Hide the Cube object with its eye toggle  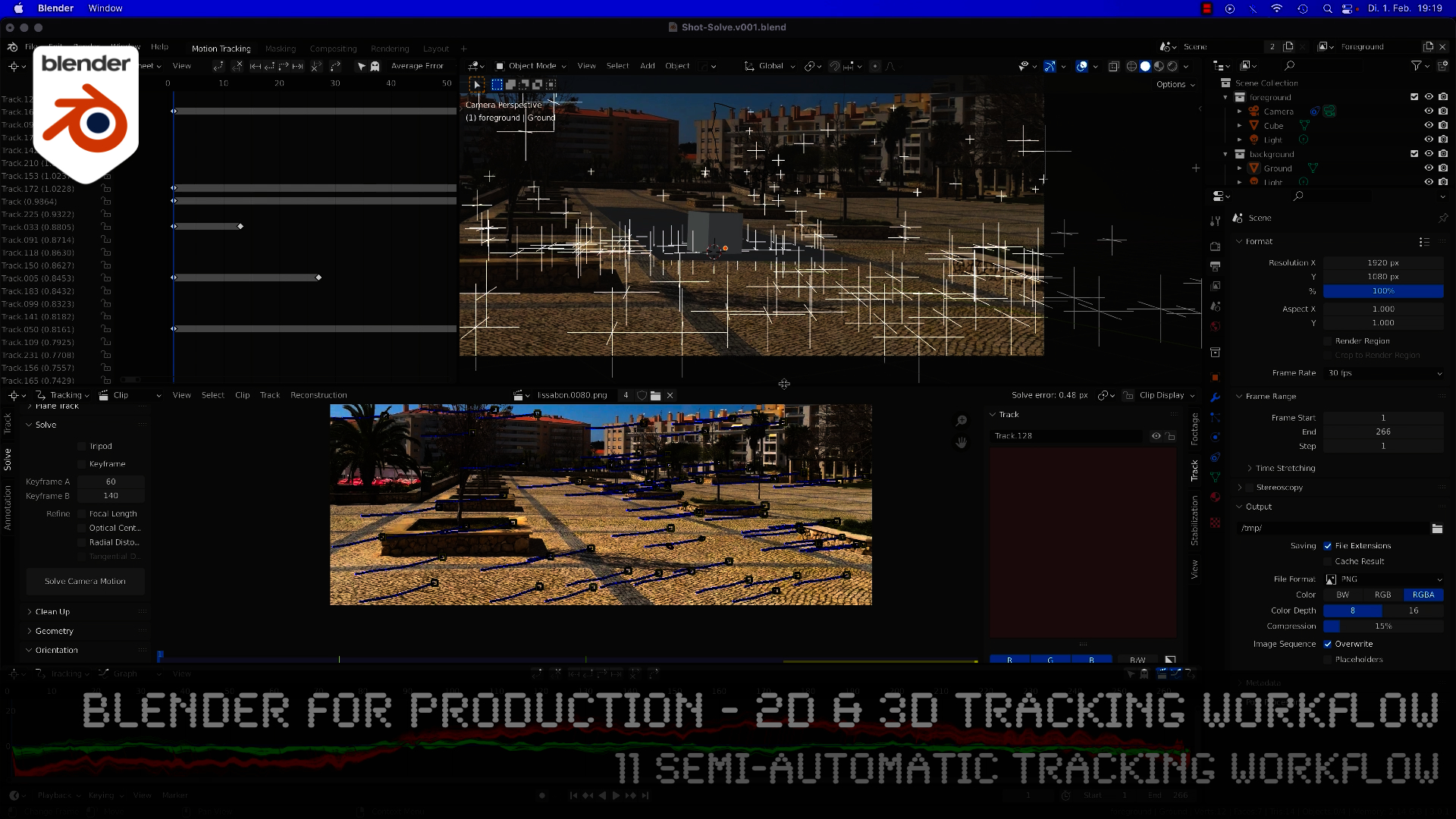pos(1429,126)
